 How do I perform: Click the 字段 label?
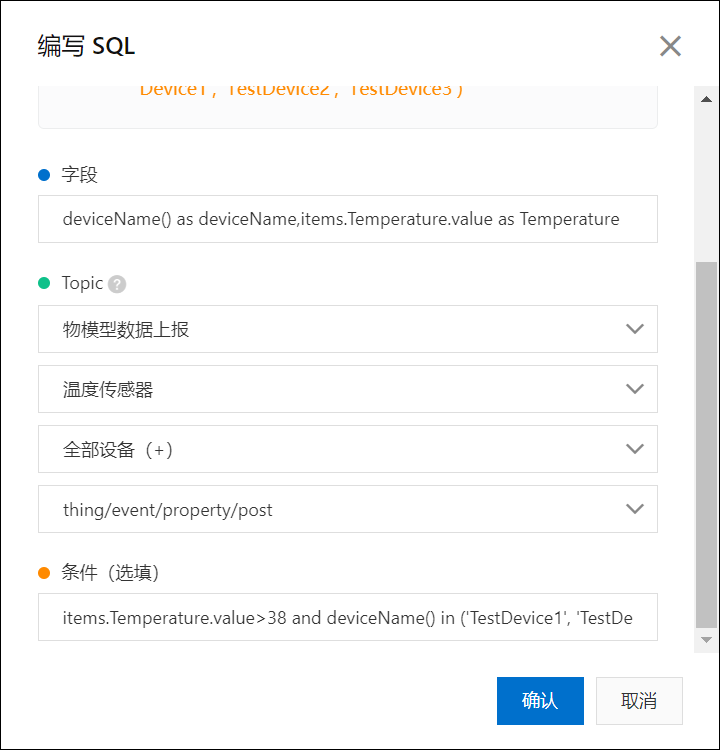coord(79,175)
